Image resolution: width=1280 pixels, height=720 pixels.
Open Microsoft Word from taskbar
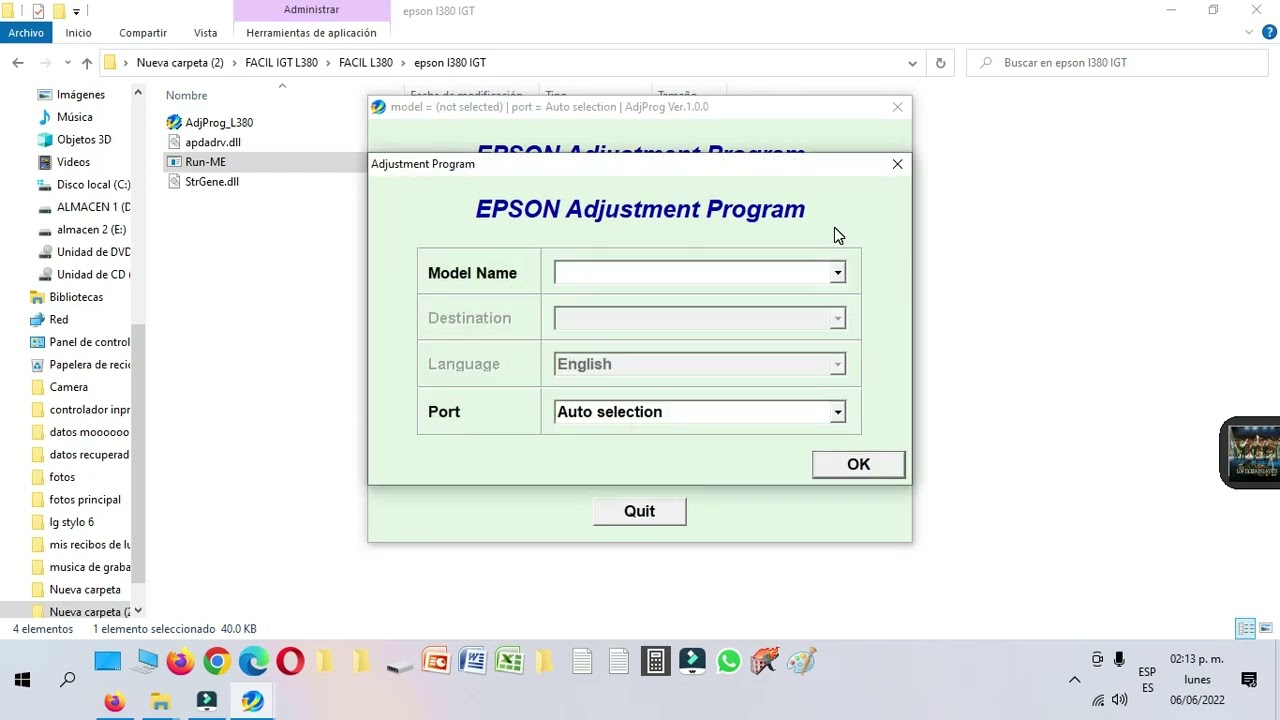pyautogui.click(x=472, y=661)
